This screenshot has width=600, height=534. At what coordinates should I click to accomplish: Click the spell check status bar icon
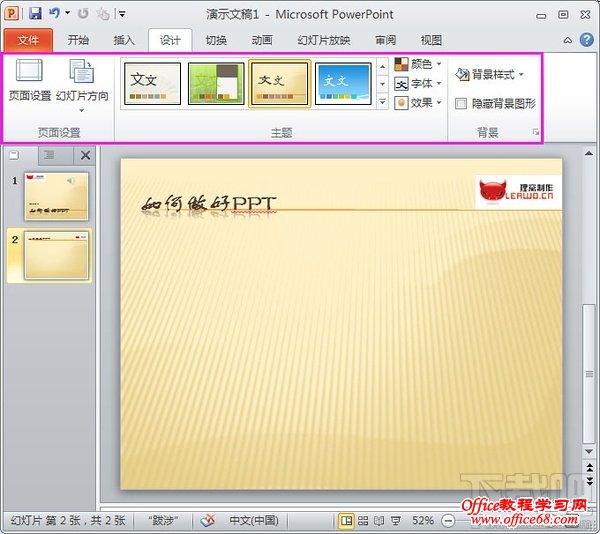pos(208,520)
